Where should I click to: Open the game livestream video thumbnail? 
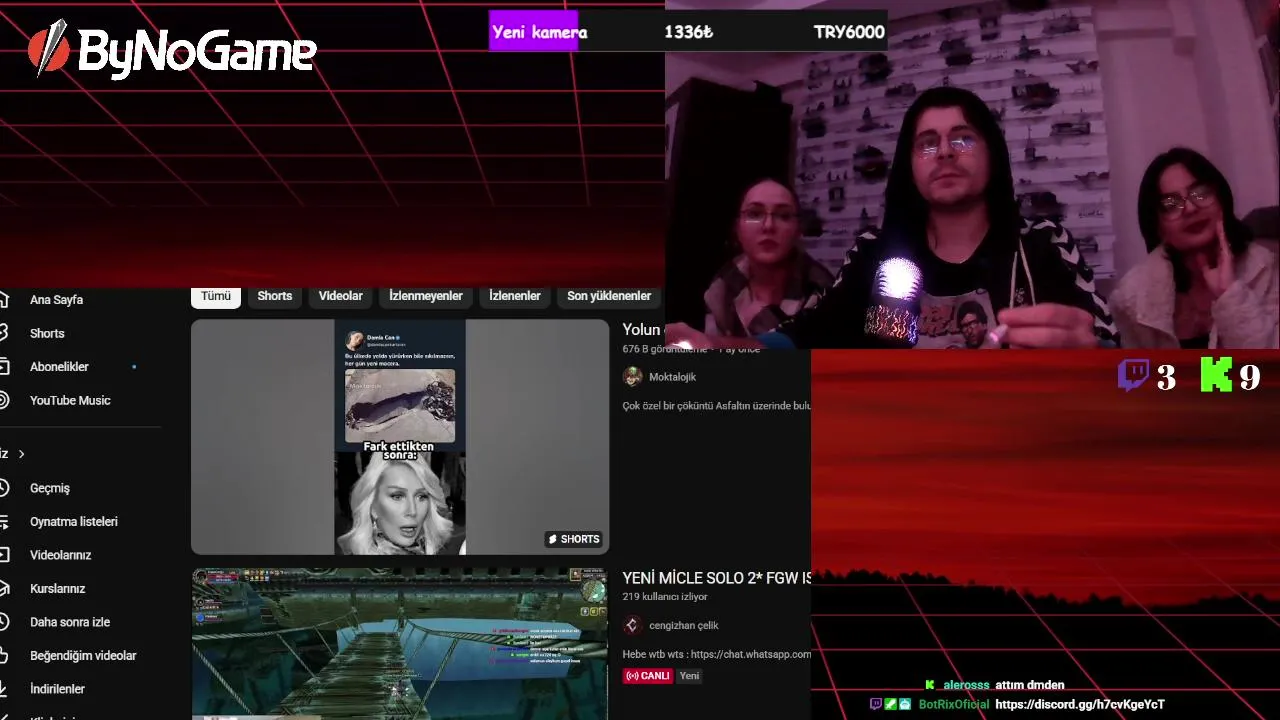tap(400, 644)
